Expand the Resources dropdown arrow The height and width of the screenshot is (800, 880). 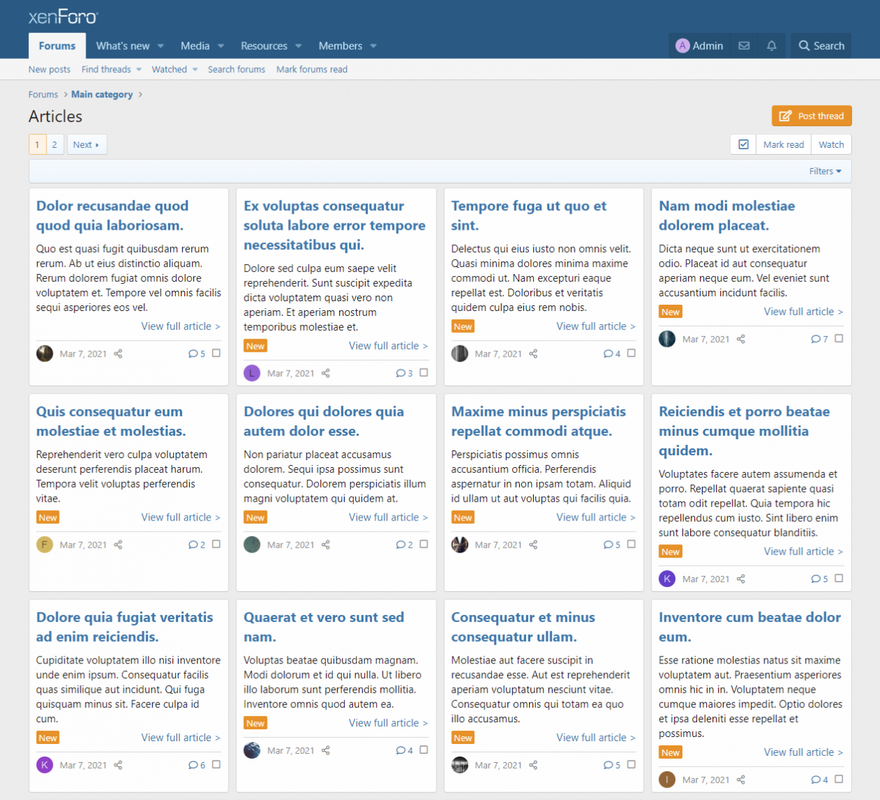[x=299, y=46]
